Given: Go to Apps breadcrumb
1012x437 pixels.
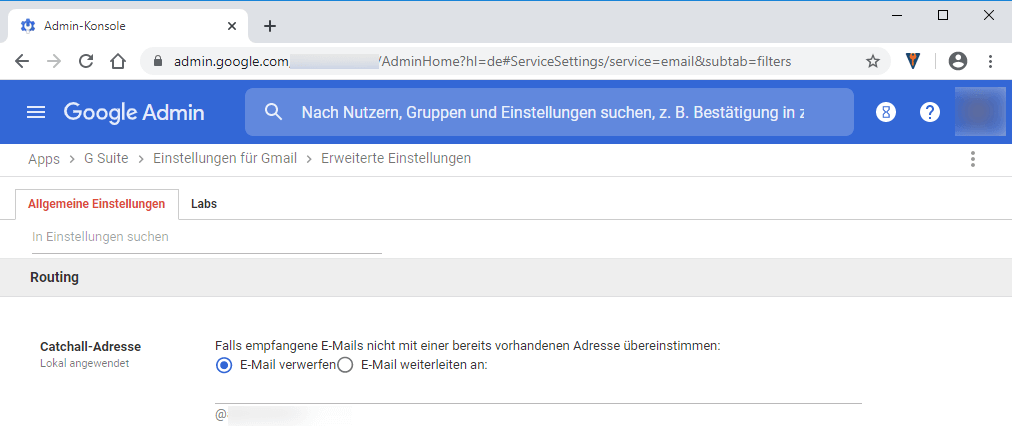Looking at the screenshot, I should [x=44, y=159].
